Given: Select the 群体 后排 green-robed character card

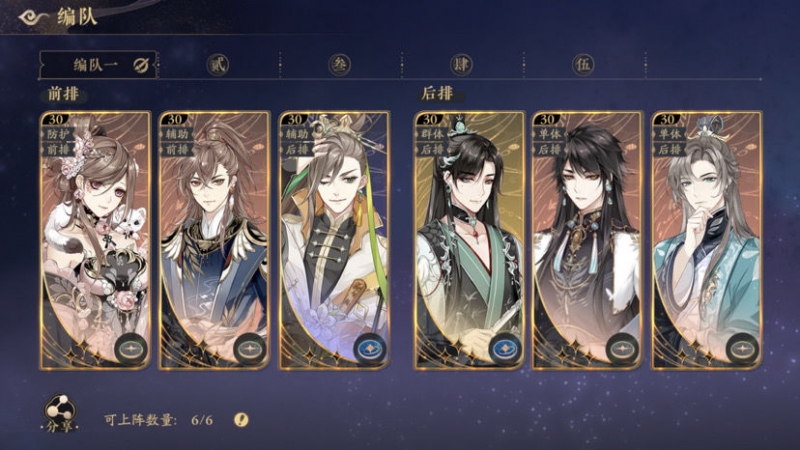Looking at the screenshot, I should pos(469,240).
